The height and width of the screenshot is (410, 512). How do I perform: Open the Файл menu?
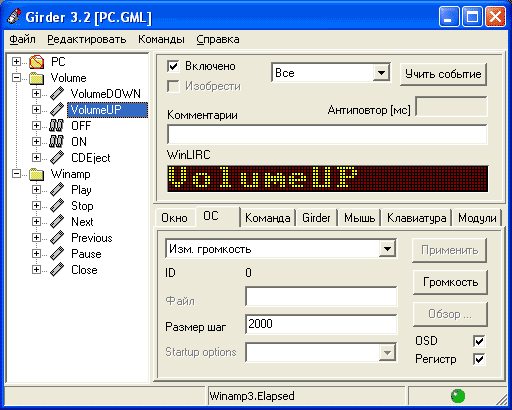tap(22, 39)
